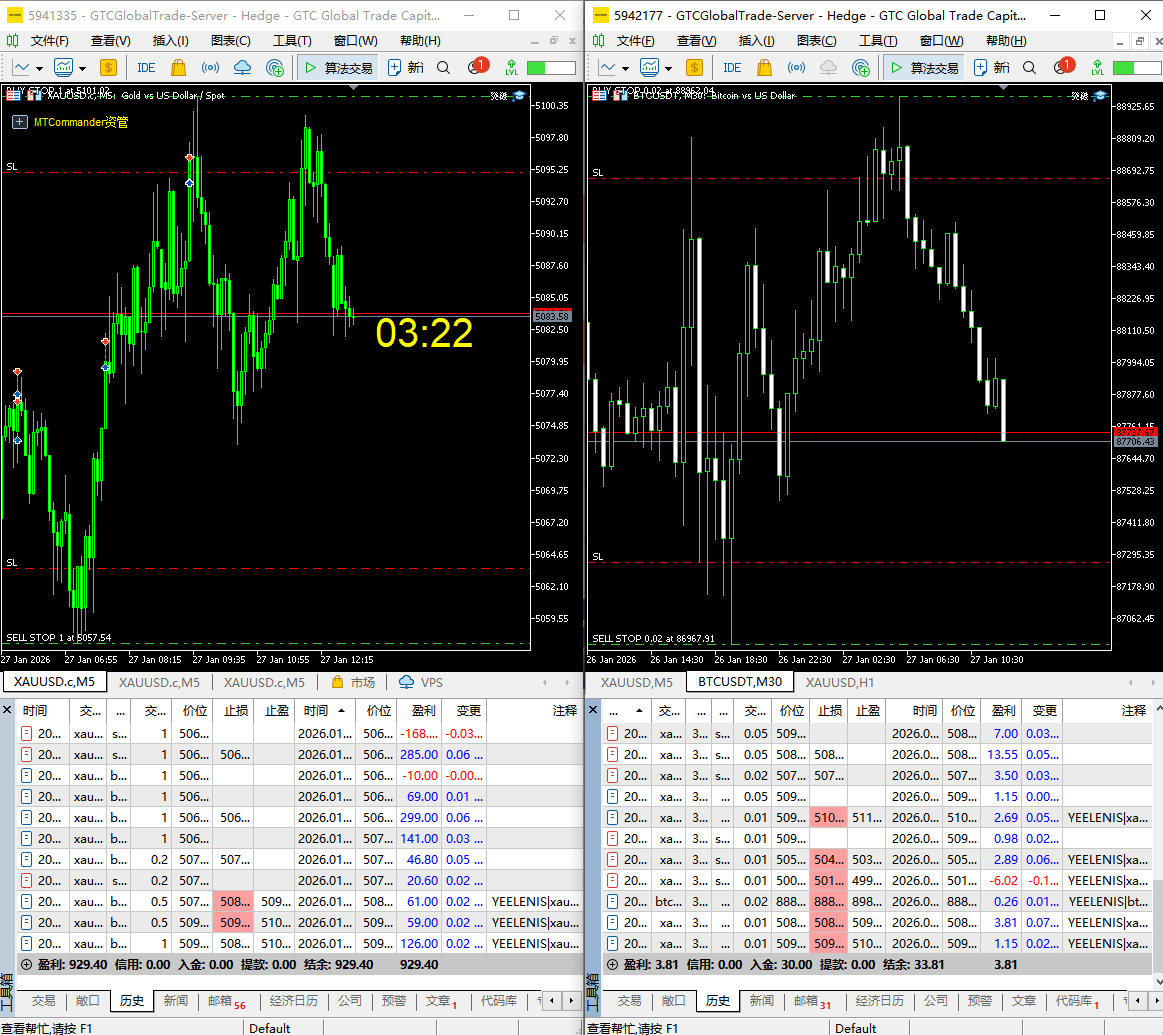Open search magnifier in right window toolbar
Image resolution: width=1163 pixels, height=1035 pixels.
(1029, 68)
